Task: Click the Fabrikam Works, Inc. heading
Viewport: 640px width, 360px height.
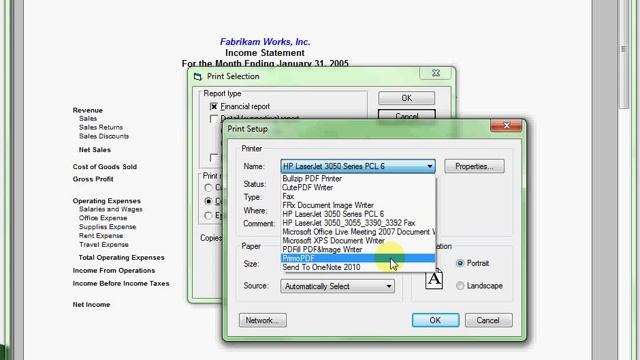Action: (x=265, y=42)
